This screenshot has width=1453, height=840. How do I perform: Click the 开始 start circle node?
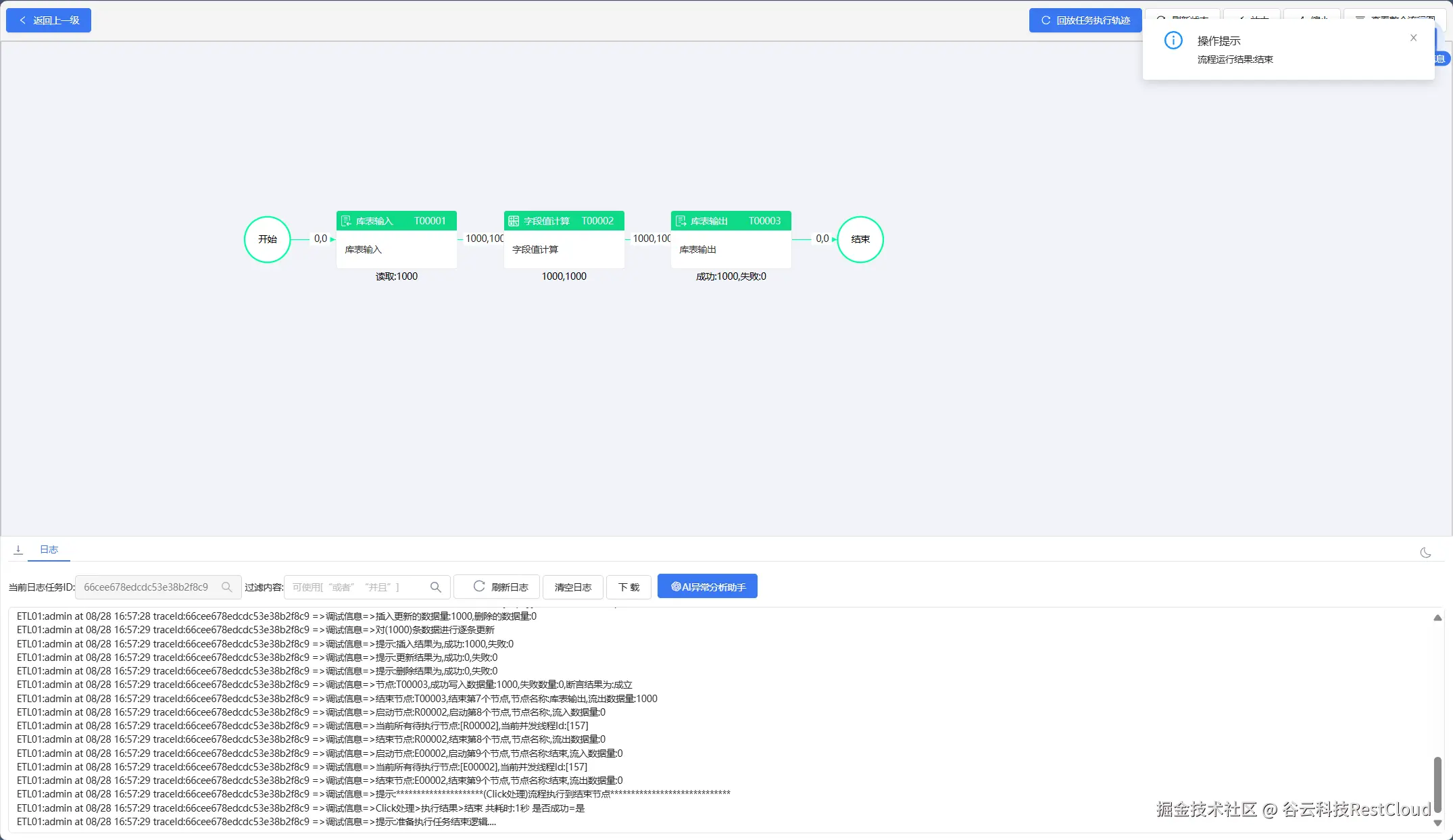(x=268, y=239)
